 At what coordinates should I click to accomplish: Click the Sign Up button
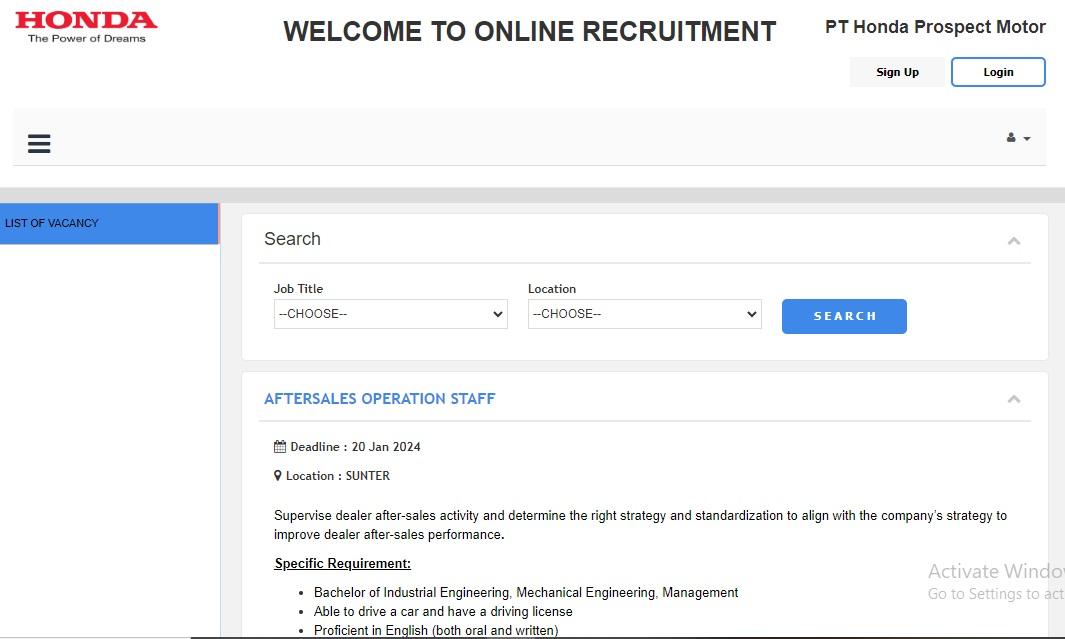tap(897, 72)
